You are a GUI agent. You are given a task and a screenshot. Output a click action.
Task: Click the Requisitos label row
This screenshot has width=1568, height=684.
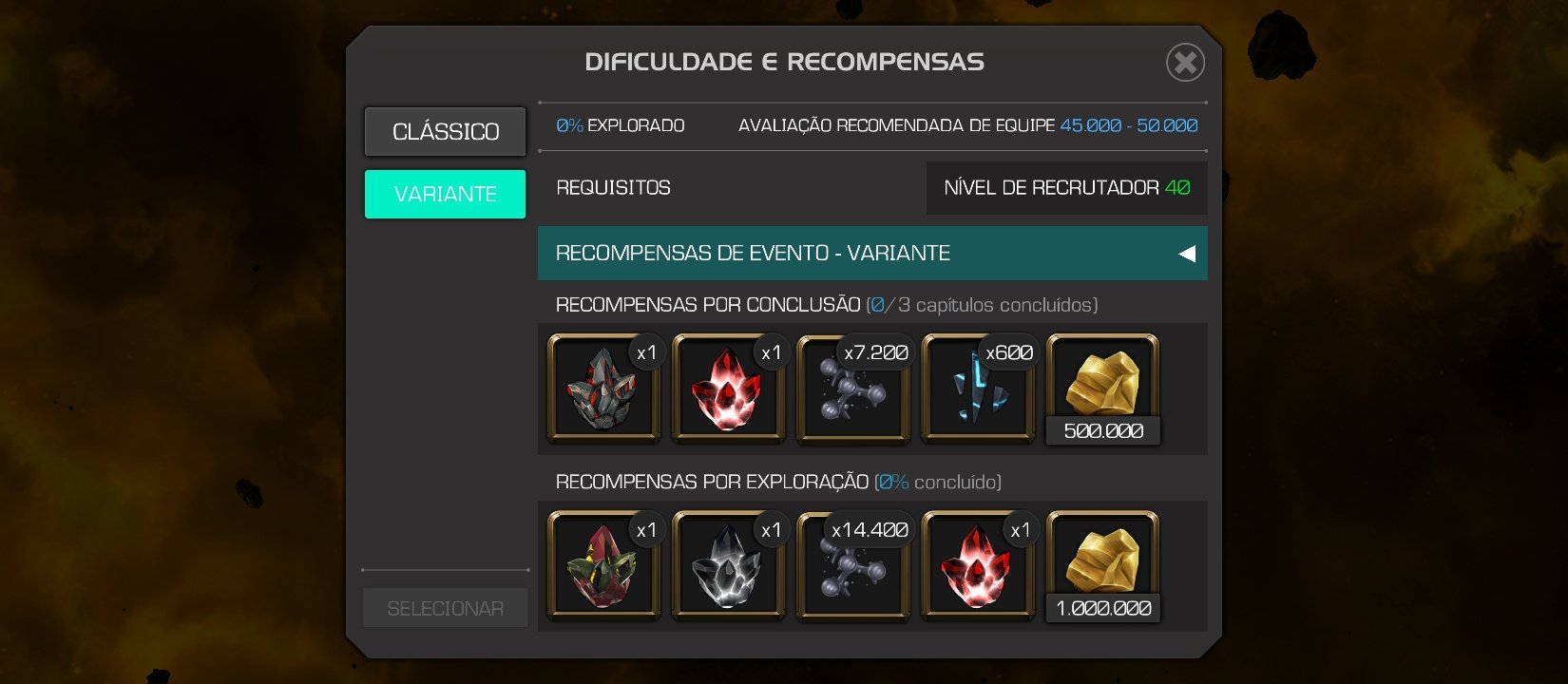coord(613,187)
